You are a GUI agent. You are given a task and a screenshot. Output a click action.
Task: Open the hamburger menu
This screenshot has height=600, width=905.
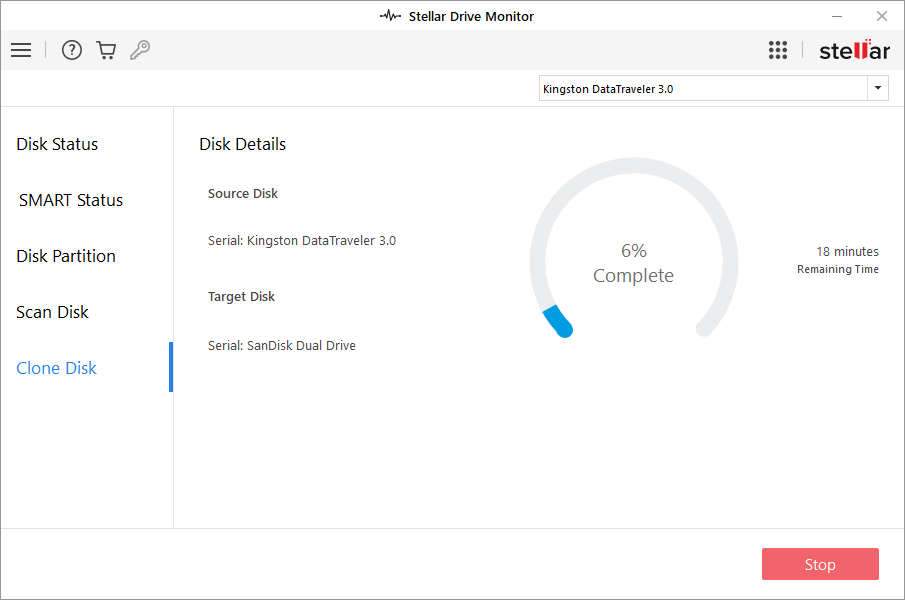point(20,50)
